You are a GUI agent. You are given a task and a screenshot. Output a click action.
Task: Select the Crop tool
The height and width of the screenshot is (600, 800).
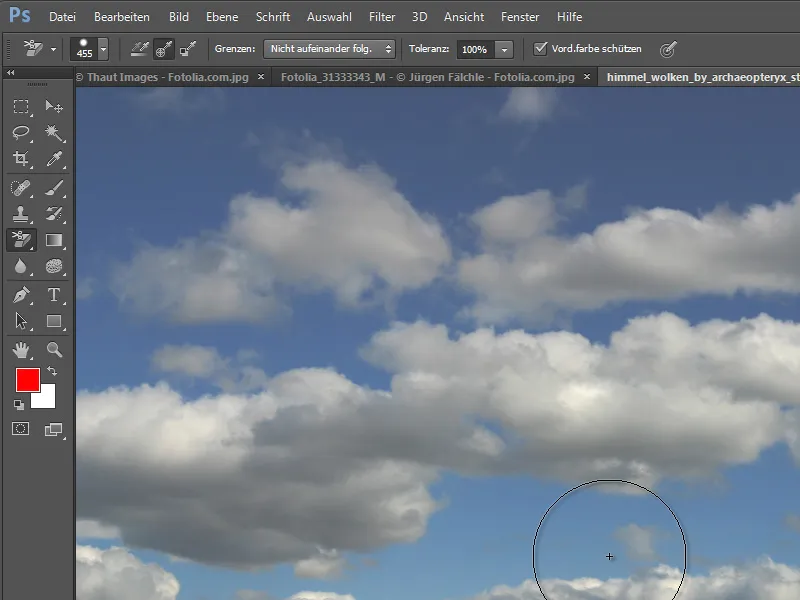21,159
